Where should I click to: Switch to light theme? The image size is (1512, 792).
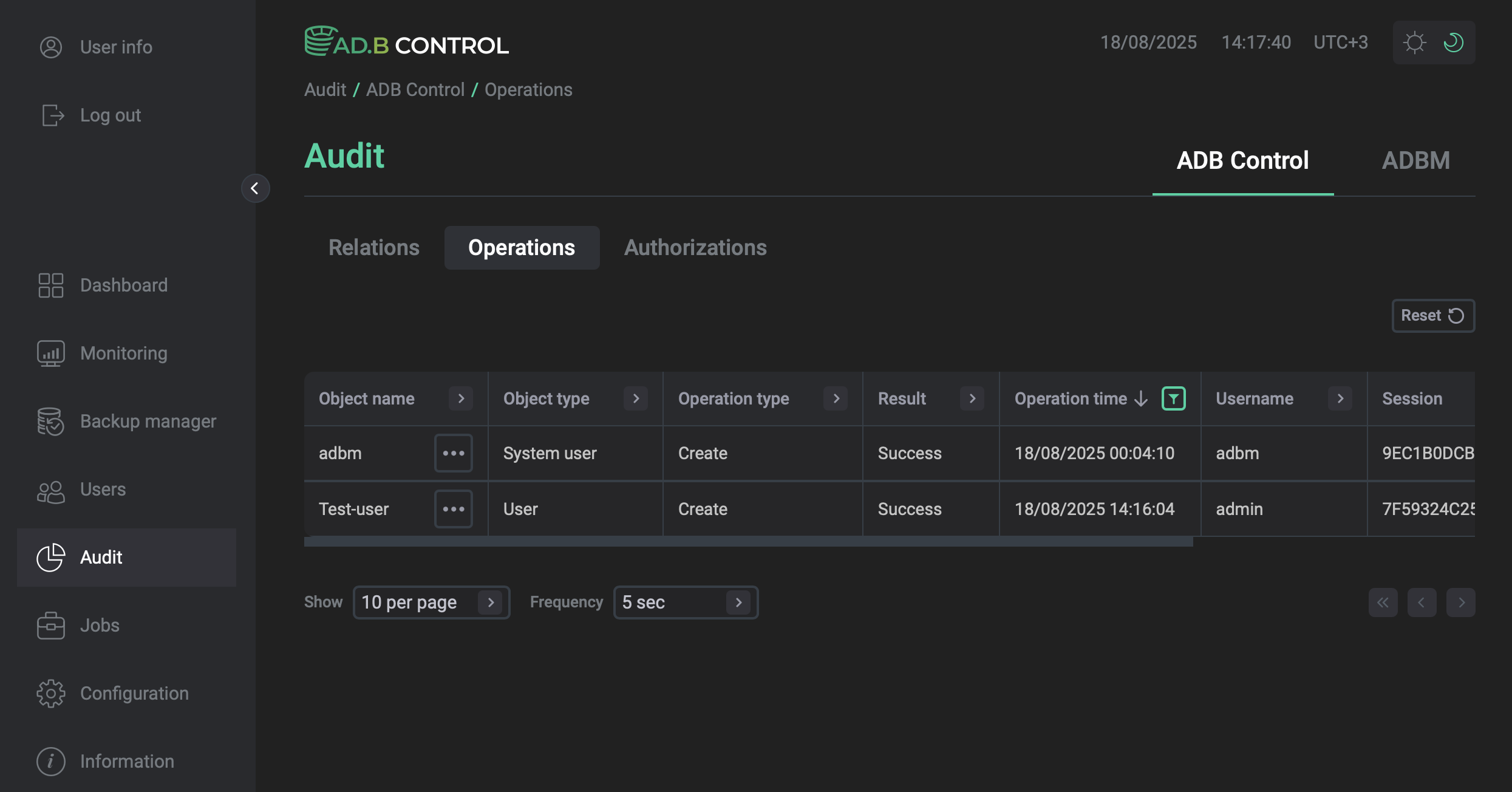tap(1415, 42)
